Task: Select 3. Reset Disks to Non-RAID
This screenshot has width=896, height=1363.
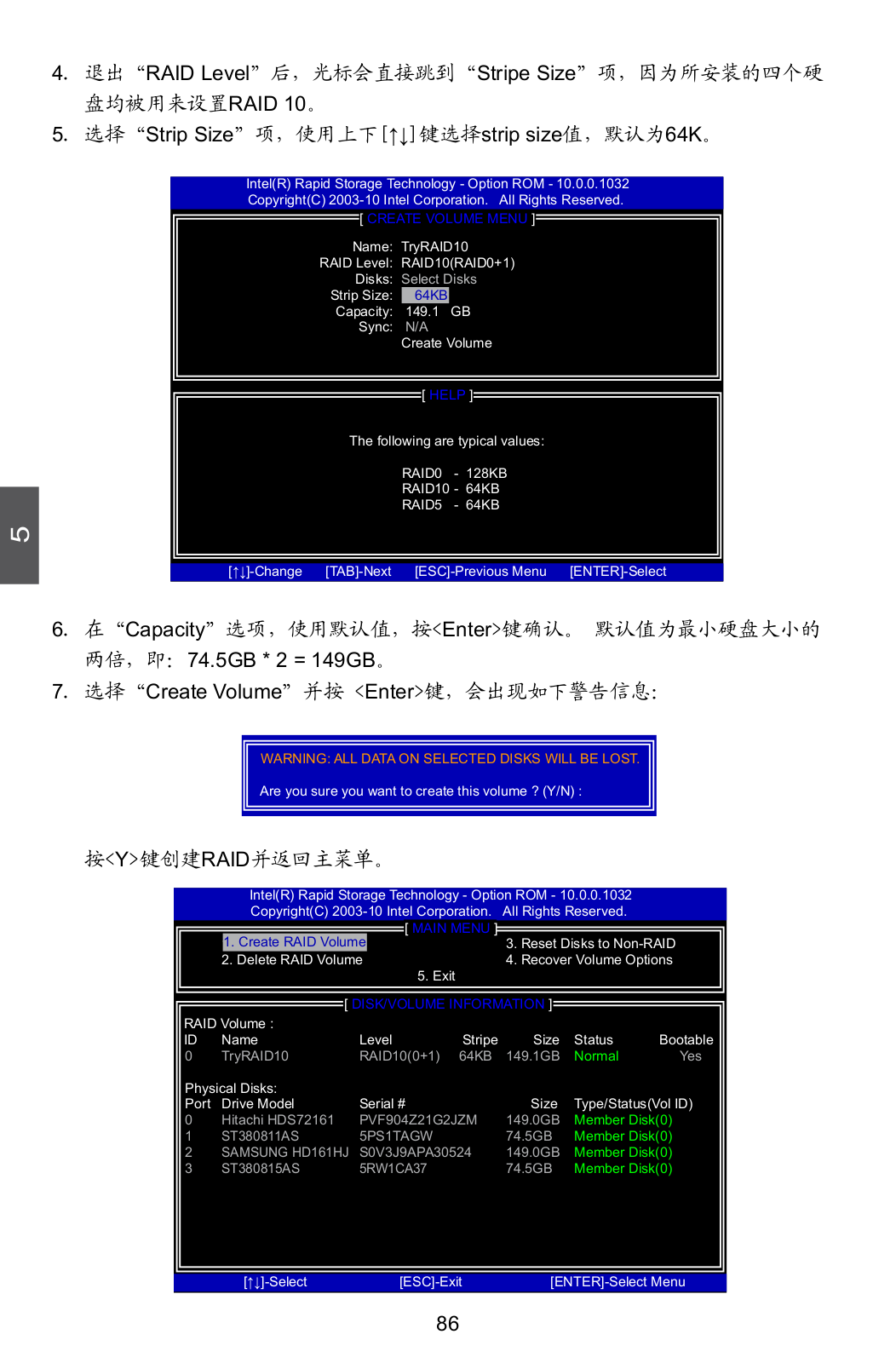Action: coord(590,944)
